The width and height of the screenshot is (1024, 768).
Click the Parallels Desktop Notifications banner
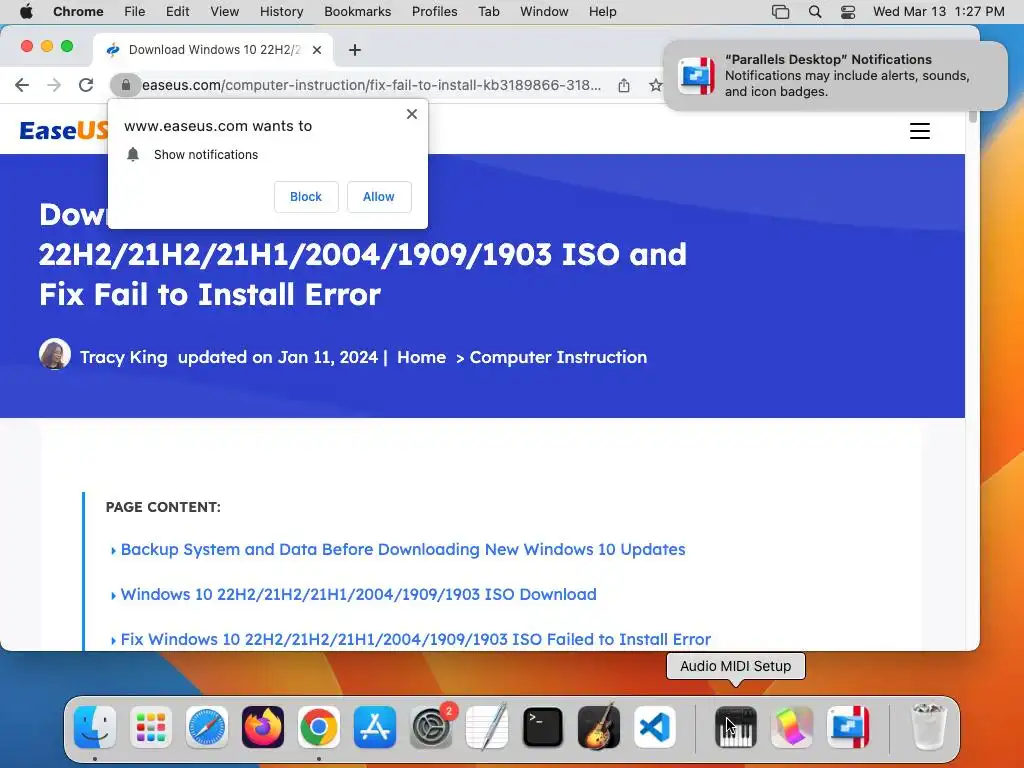click(835, 76)
